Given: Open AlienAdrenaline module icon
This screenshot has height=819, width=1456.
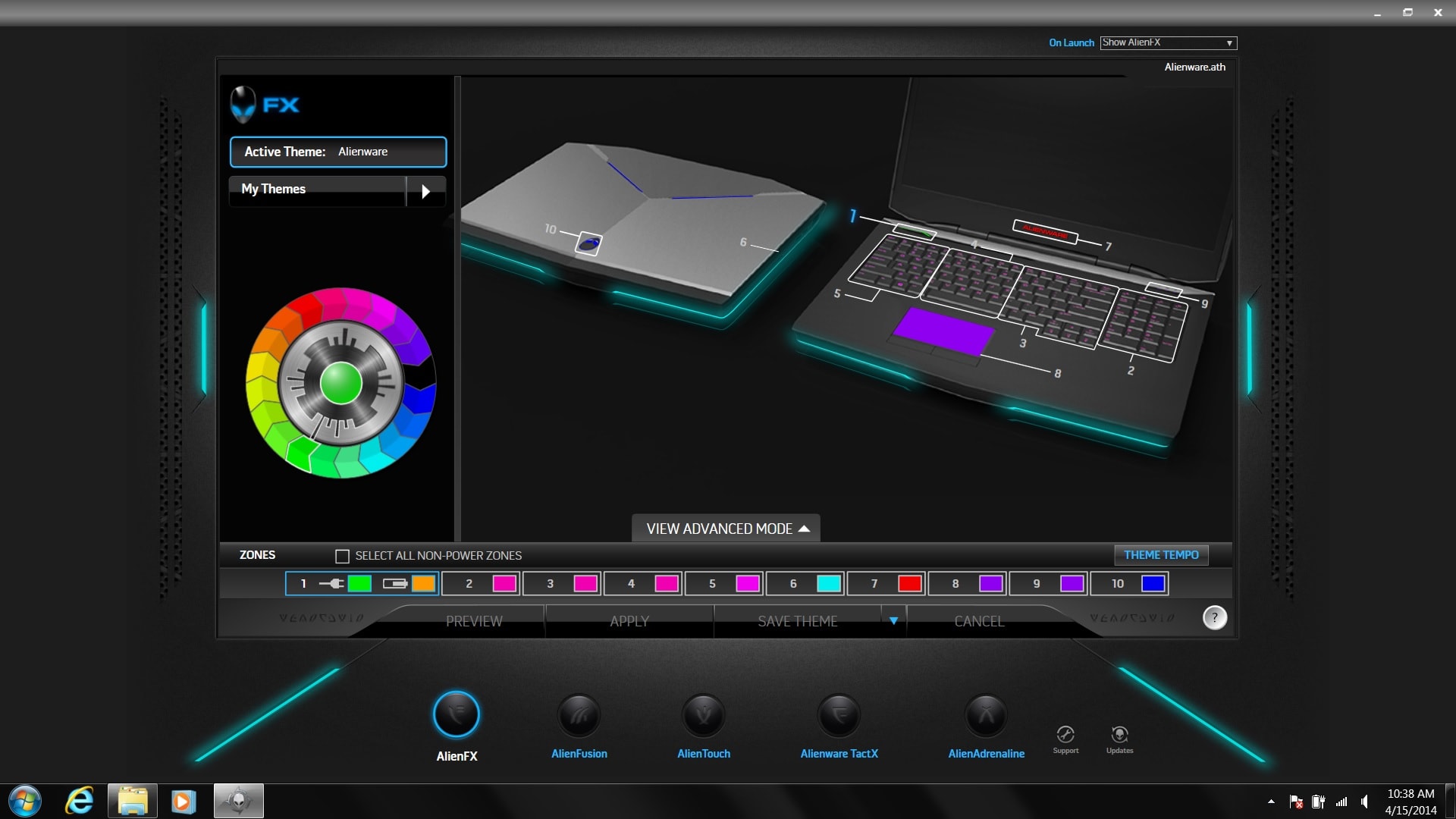Looking at the screenshot, I should point(986,716).
